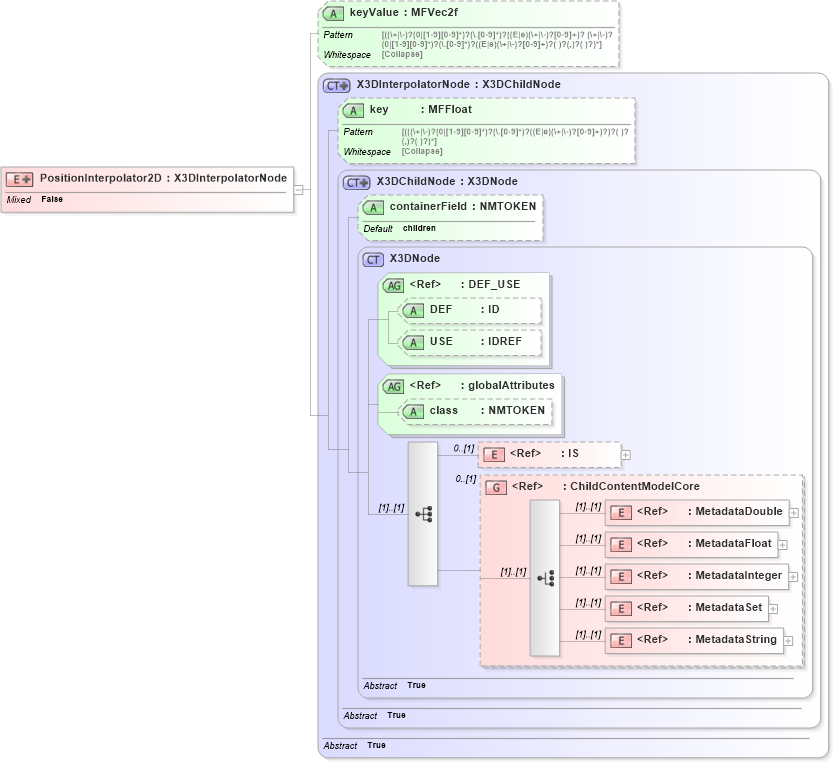Expand the MetadataDouble element
833x762 pixels.
(x=794, y=513)
